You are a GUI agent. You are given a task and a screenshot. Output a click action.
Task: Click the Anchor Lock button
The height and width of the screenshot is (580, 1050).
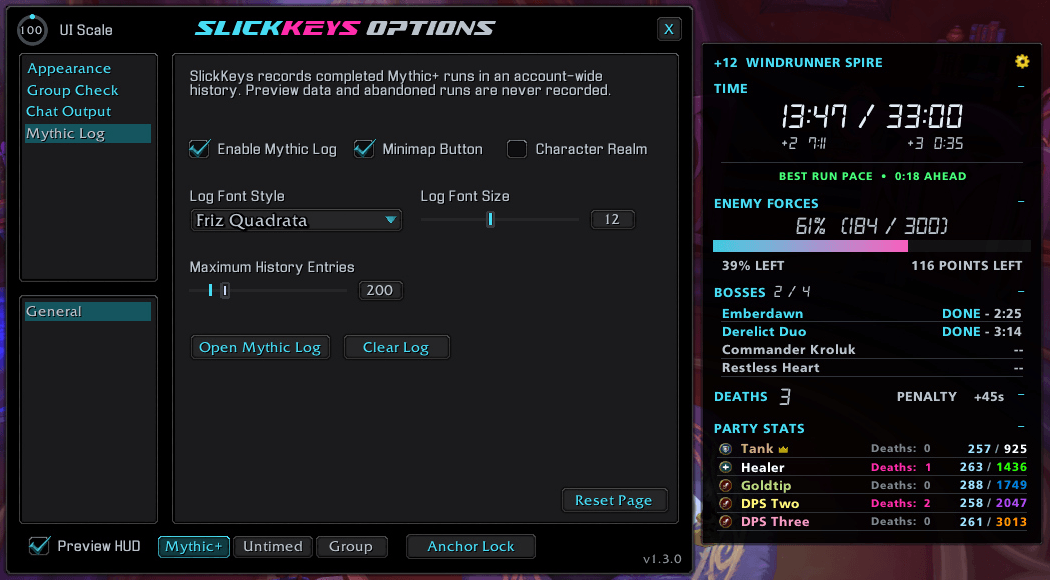click(470, 547)
